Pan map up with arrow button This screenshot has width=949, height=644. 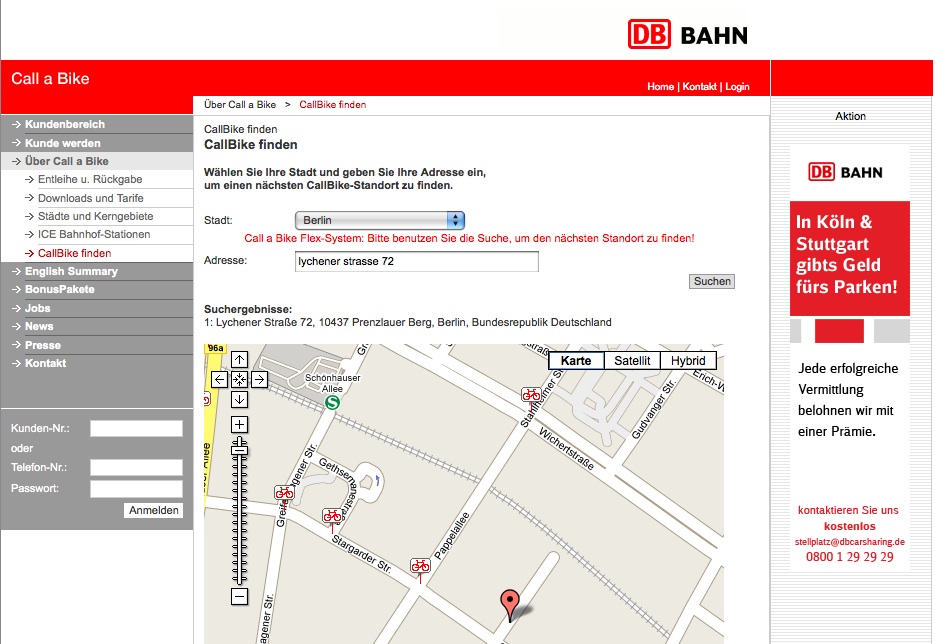click(x=240, y=360)
